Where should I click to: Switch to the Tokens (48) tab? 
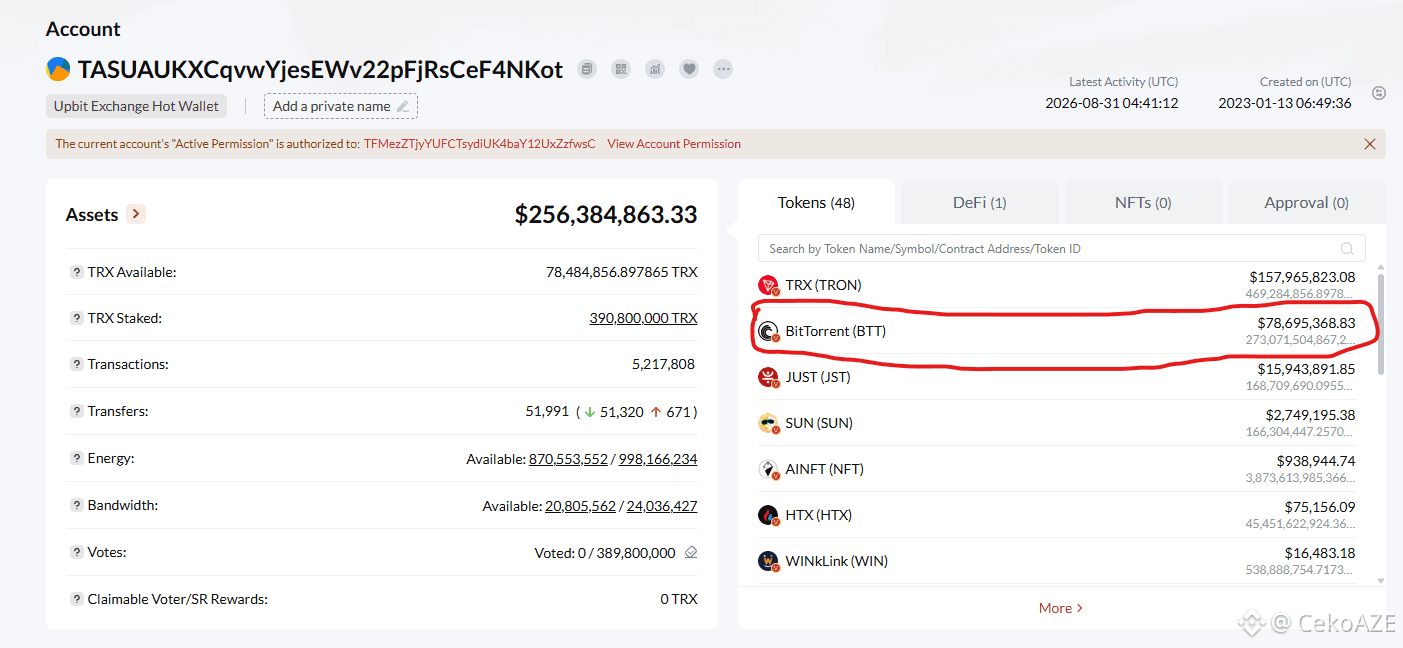coord(816,202)
